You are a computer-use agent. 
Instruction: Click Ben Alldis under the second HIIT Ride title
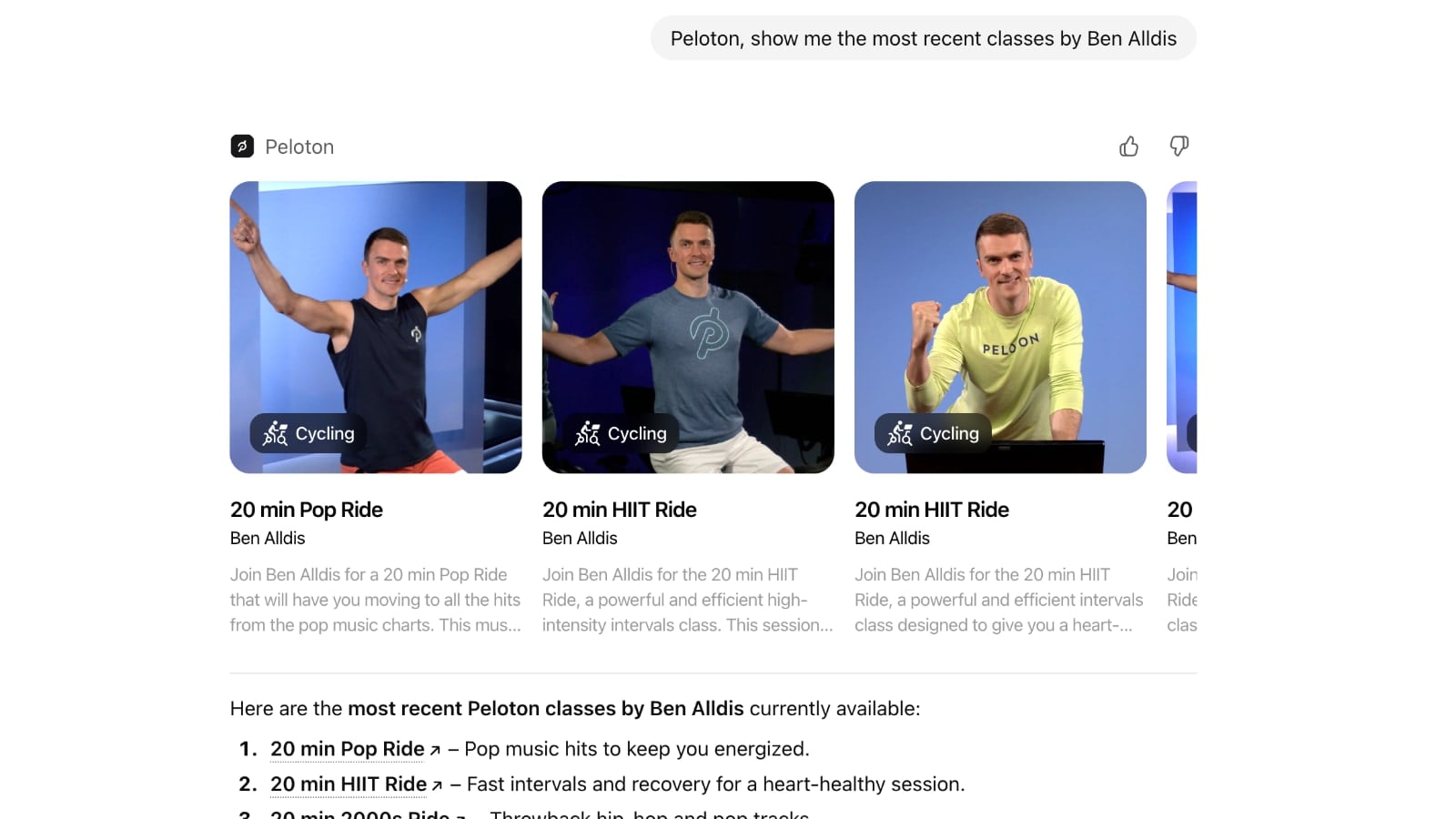(x=892, y=538)
